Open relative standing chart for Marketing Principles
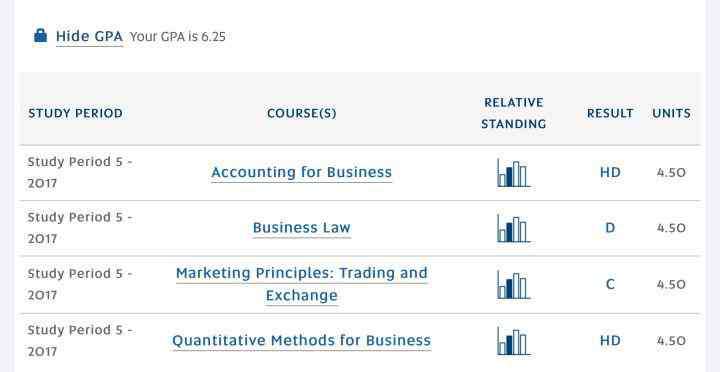Viewport: 720px width, 372px height. tap(513, 285)
